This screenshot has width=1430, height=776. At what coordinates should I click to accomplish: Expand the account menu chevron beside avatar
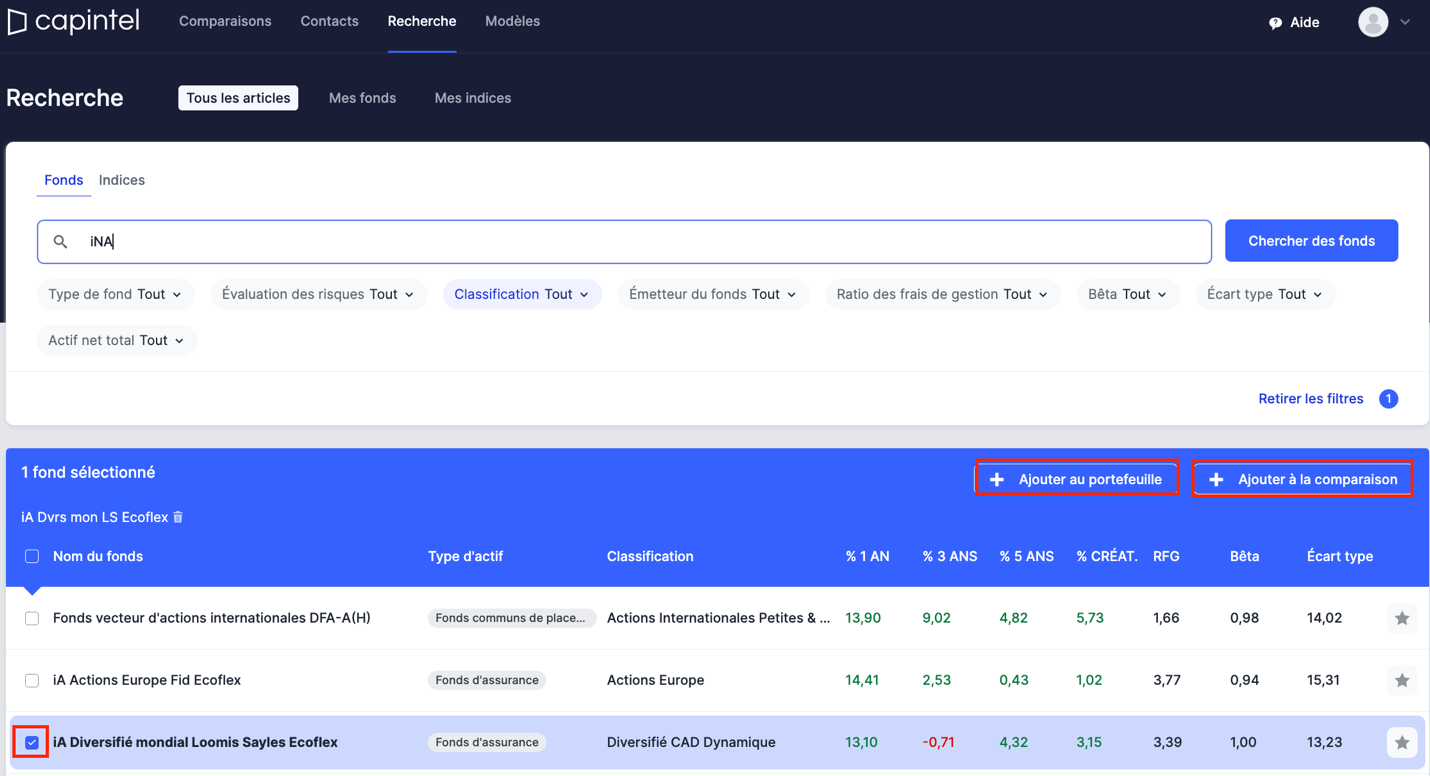click(x=1405, y=22)
